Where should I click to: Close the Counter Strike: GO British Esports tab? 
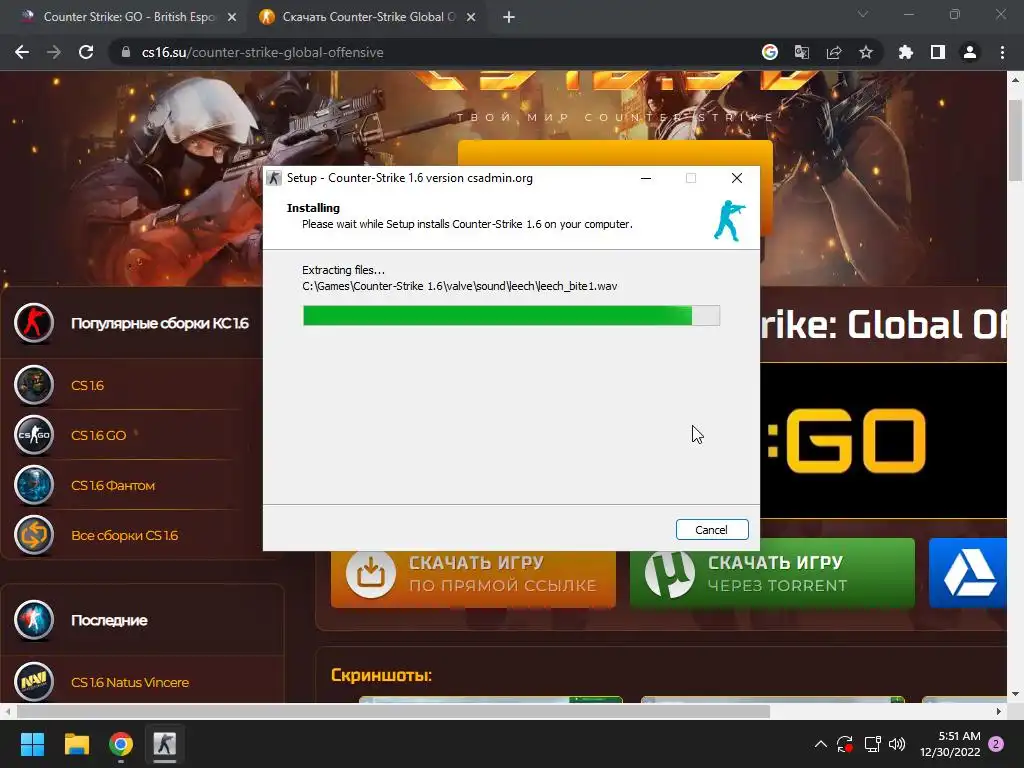tap(232, 18)
